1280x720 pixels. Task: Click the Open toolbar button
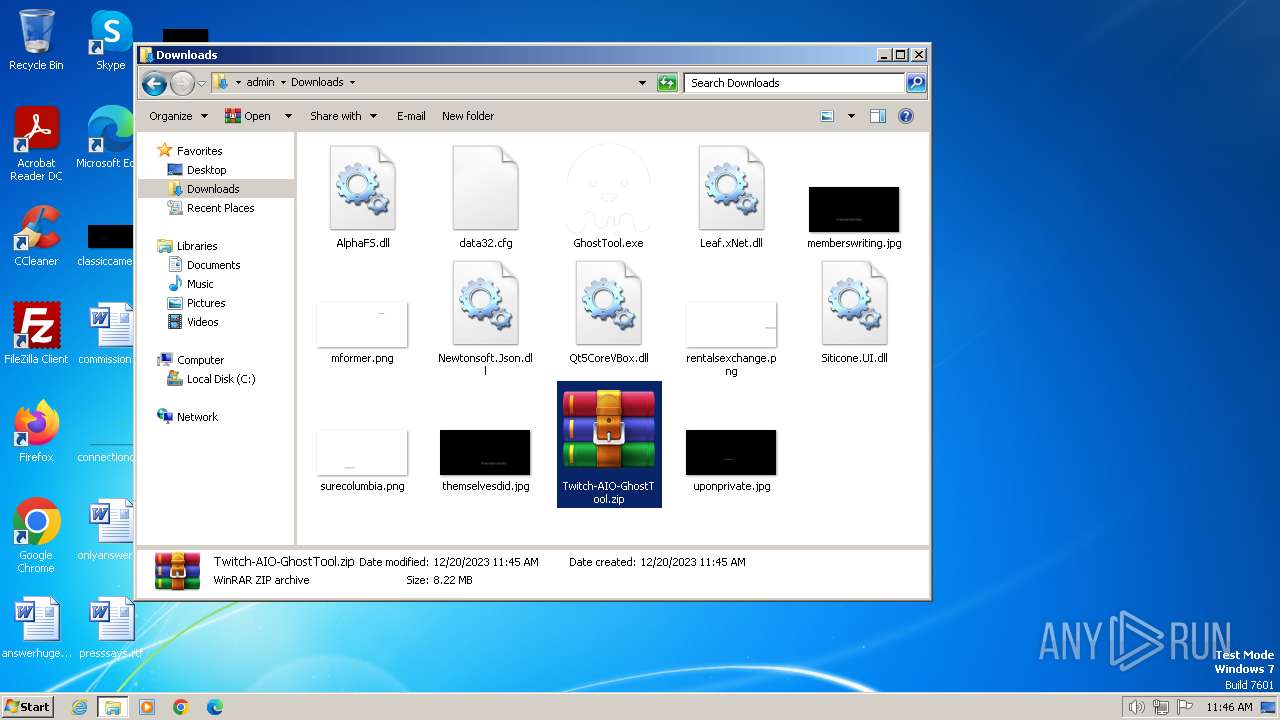point(248,116)
